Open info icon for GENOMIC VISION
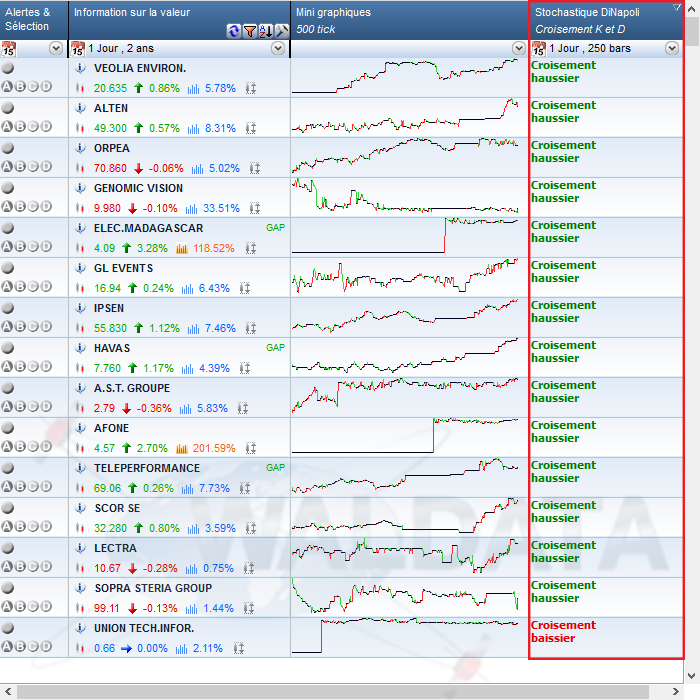The width and height of the screenshot is (700, 700). pyautogui.click(x=80, y=188)
